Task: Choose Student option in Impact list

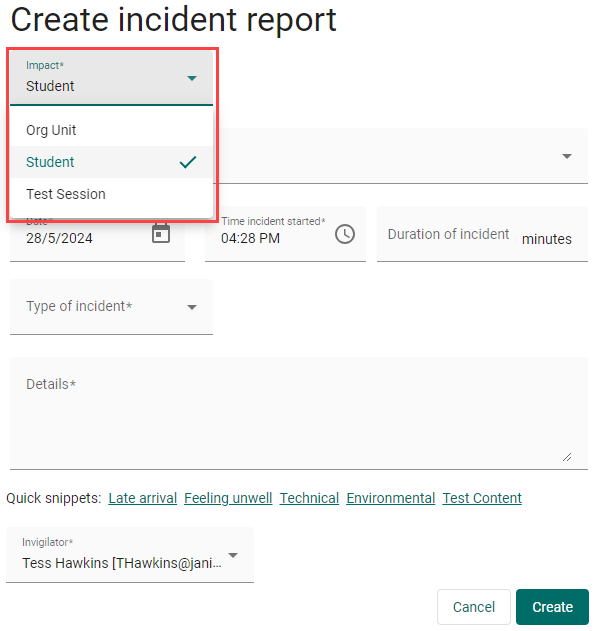Action: [x=51, y=162]
